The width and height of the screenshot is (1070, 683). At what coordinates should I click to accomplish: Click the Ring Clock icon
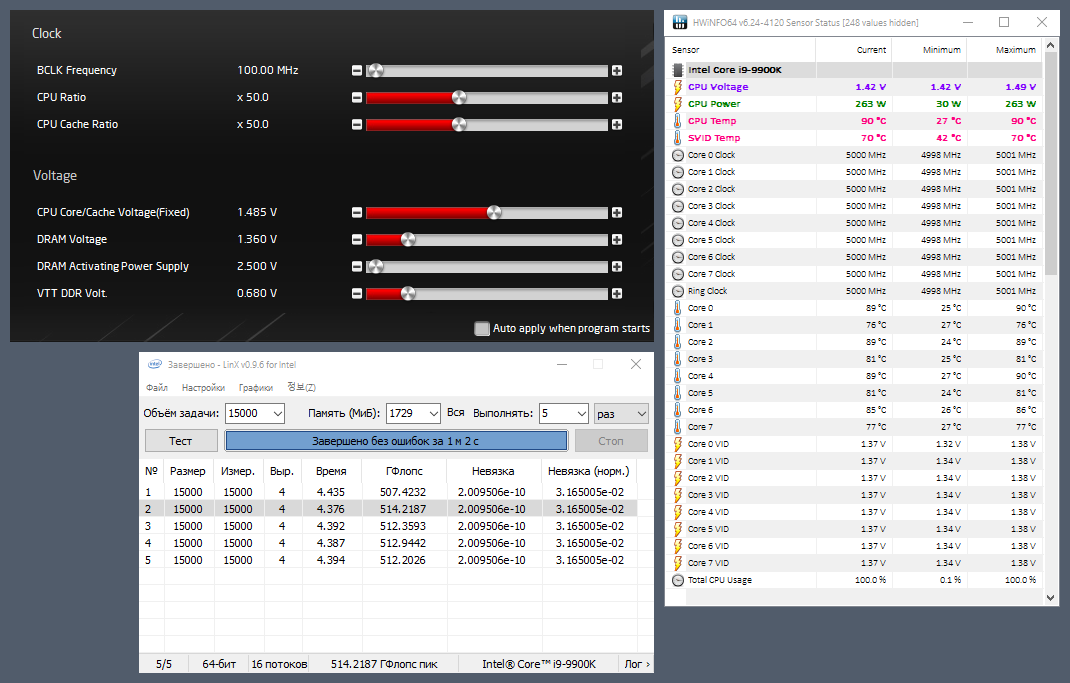678,291
